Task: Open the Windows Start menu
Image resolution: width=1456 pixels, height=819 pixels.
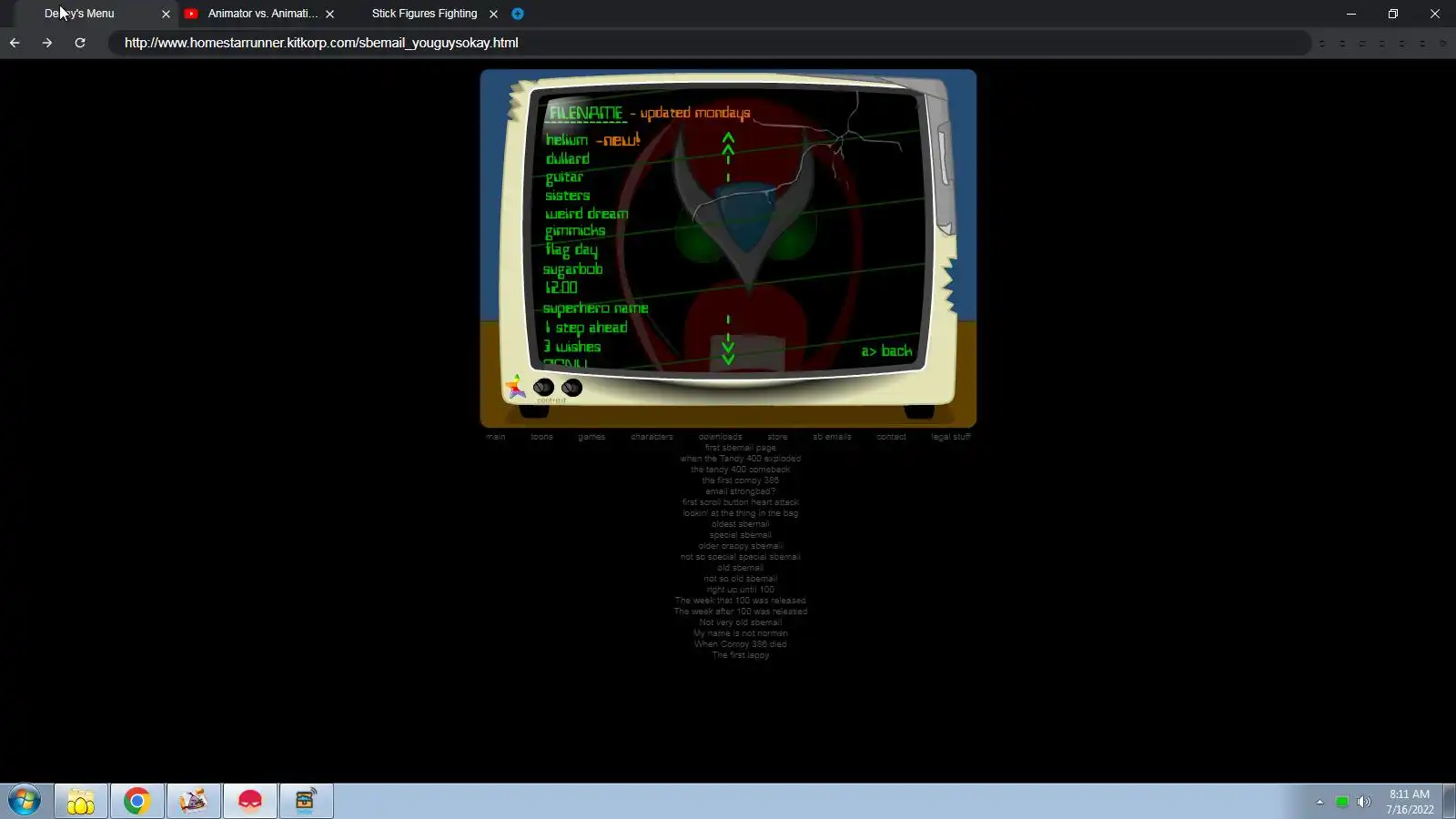Action: pos(25,801)
